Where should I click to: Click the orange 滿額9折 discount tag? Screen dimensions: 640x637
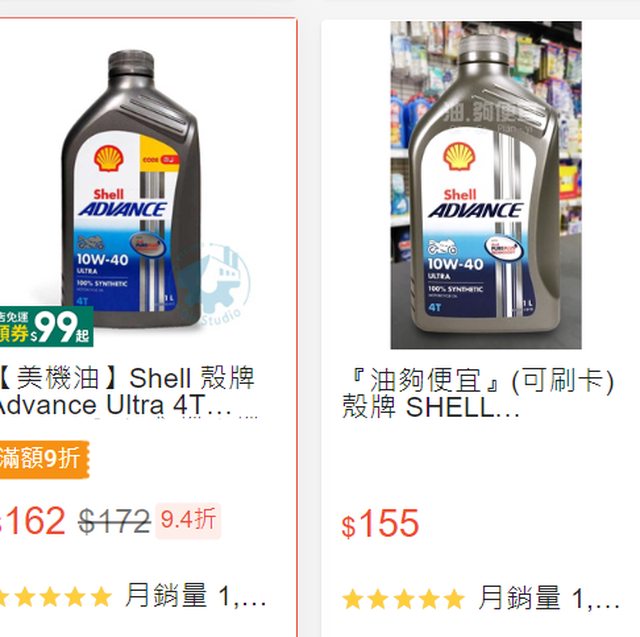[x=44, y=459]
